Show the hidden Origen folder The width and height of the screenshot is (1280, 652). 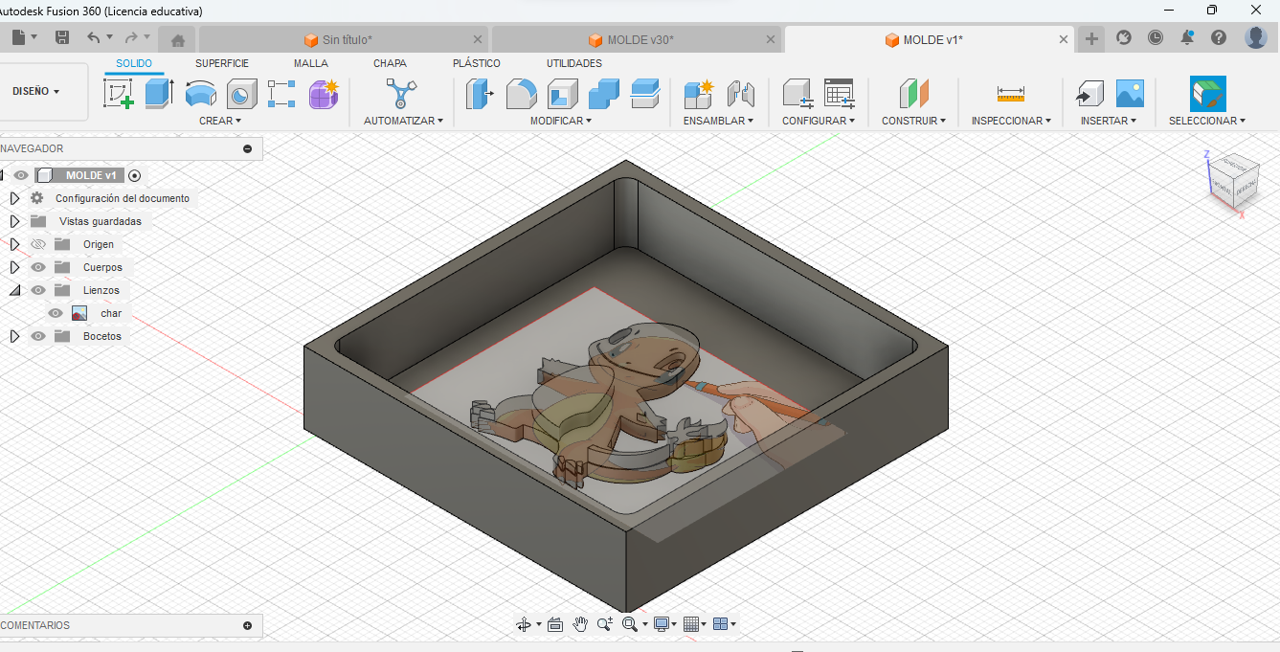[38, 244]
